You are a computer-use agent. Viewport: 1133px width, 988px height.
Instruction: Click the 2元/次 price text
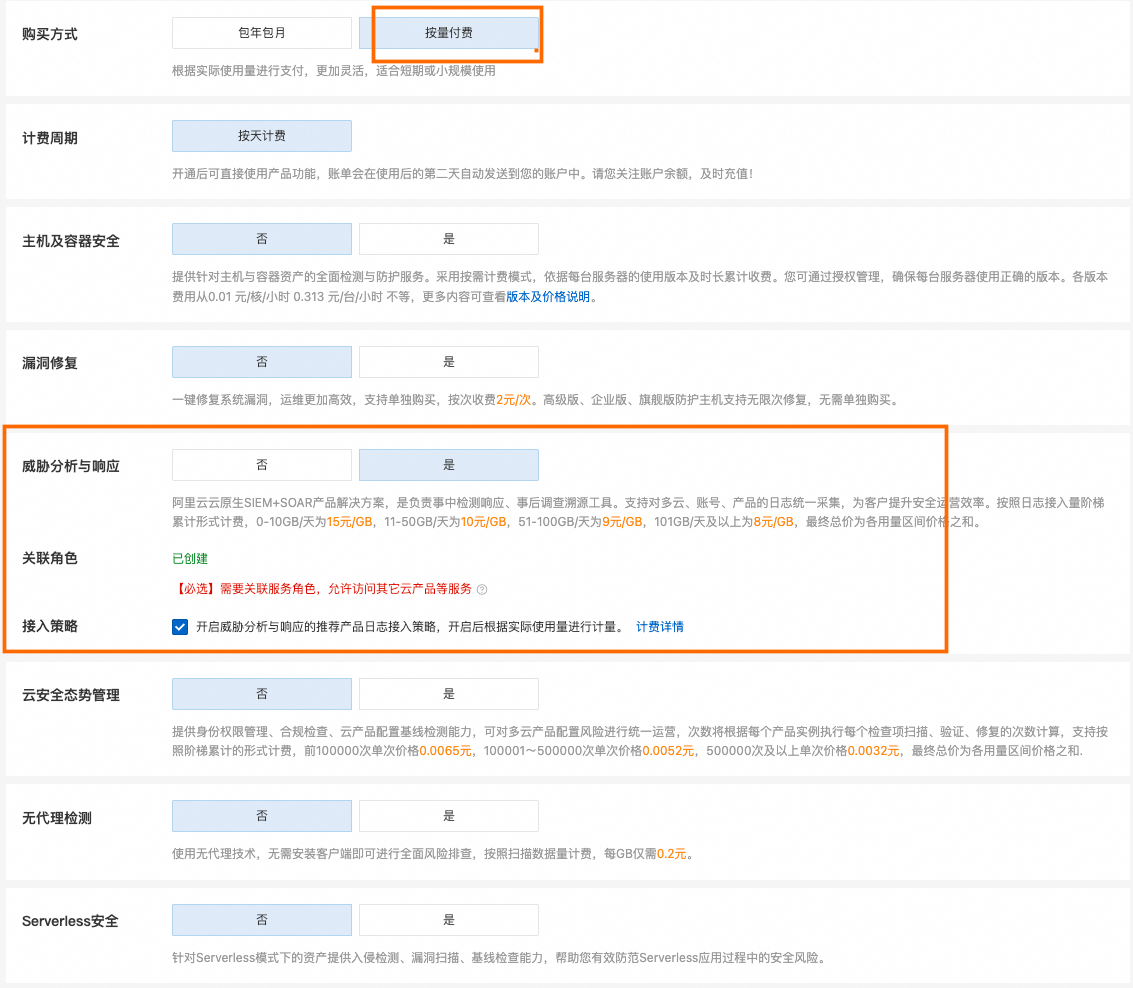pos(513,400)
